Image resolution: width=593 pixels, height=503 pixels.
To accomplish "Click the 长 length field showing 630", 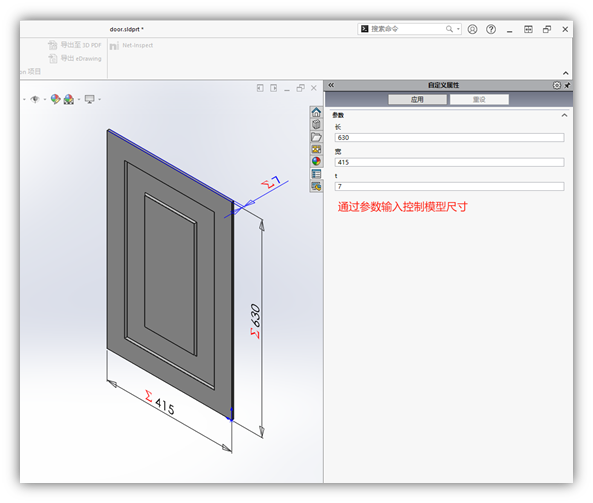I will tap(449, 137).
